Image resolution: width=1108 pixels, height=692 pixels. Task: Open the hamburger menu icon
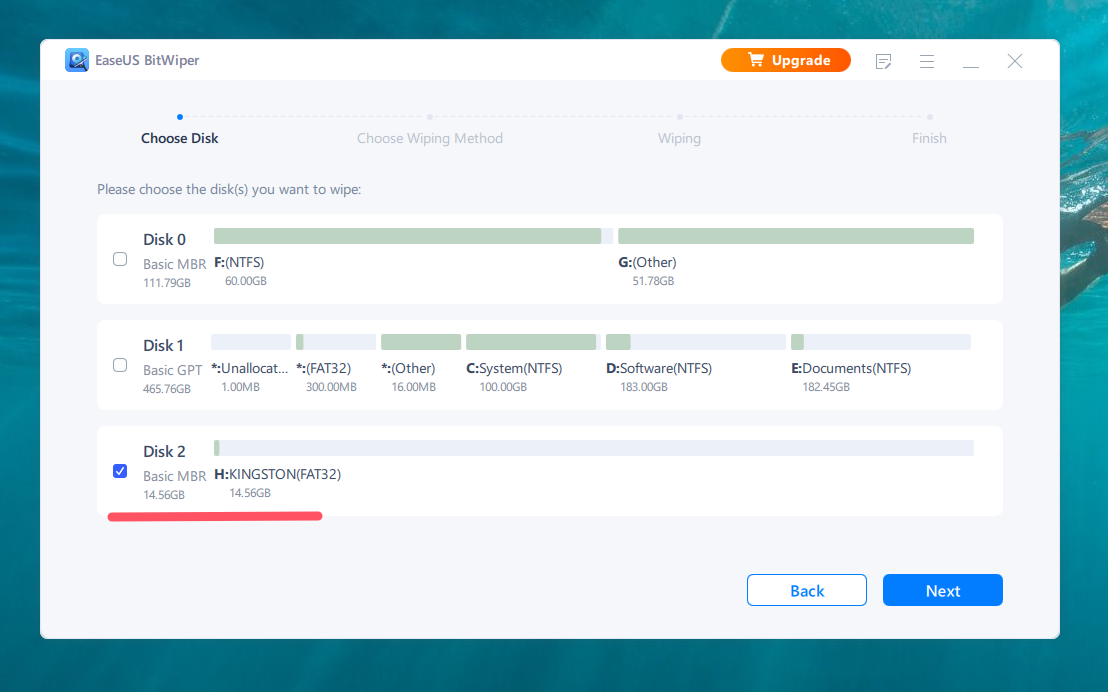coord(927,61)
